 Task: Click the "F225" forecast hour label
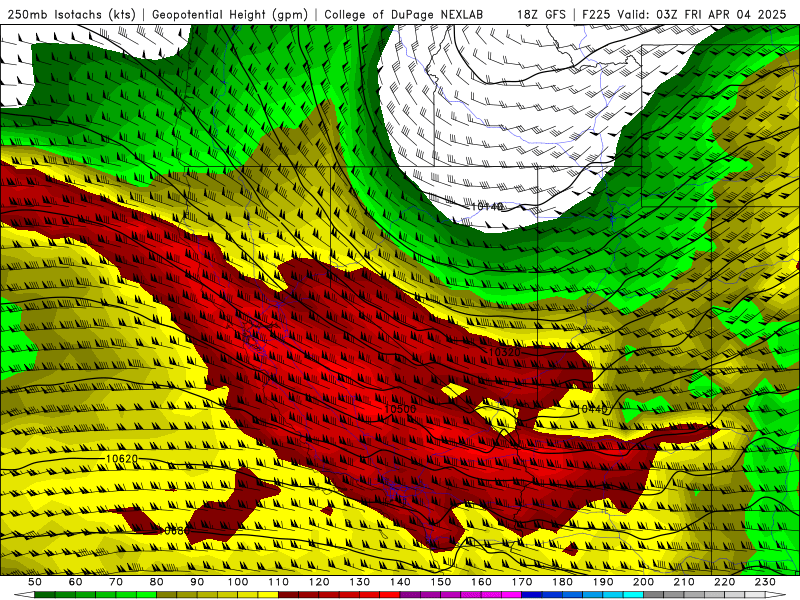[596, 14]
